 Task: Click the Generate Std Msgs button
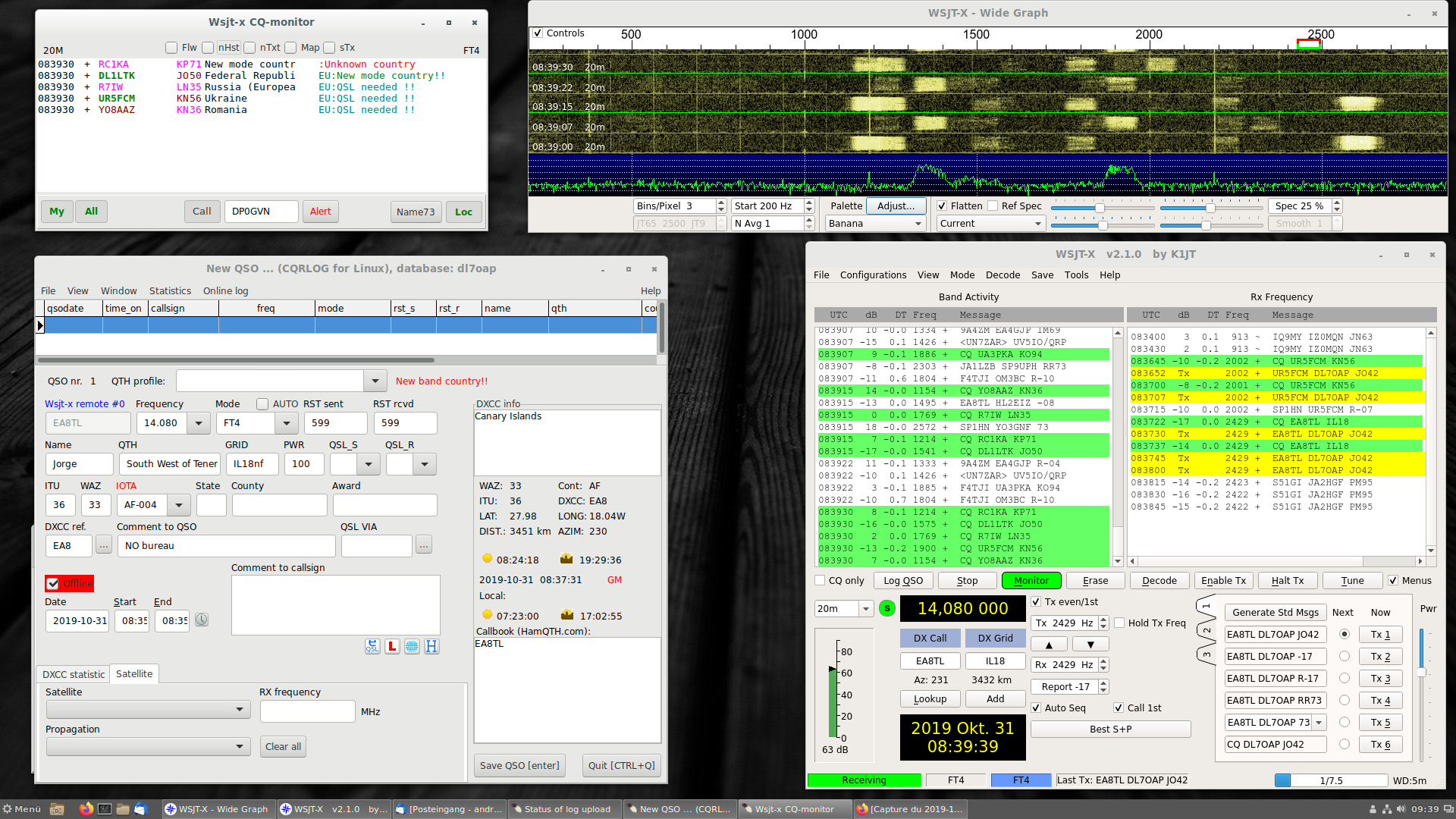point(1276,613)
